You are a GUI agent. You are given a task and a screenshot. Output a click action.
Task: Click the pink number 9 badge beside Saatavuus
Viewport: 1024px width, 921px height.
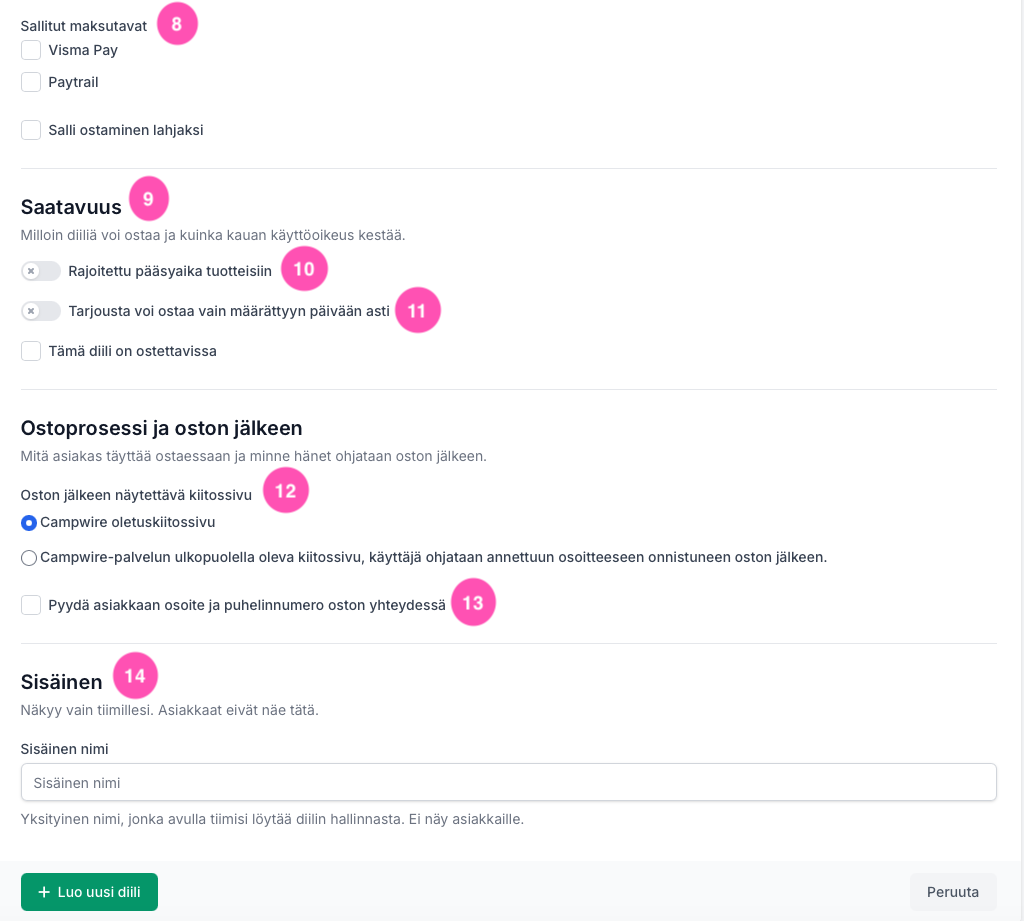tap(148, 199)
